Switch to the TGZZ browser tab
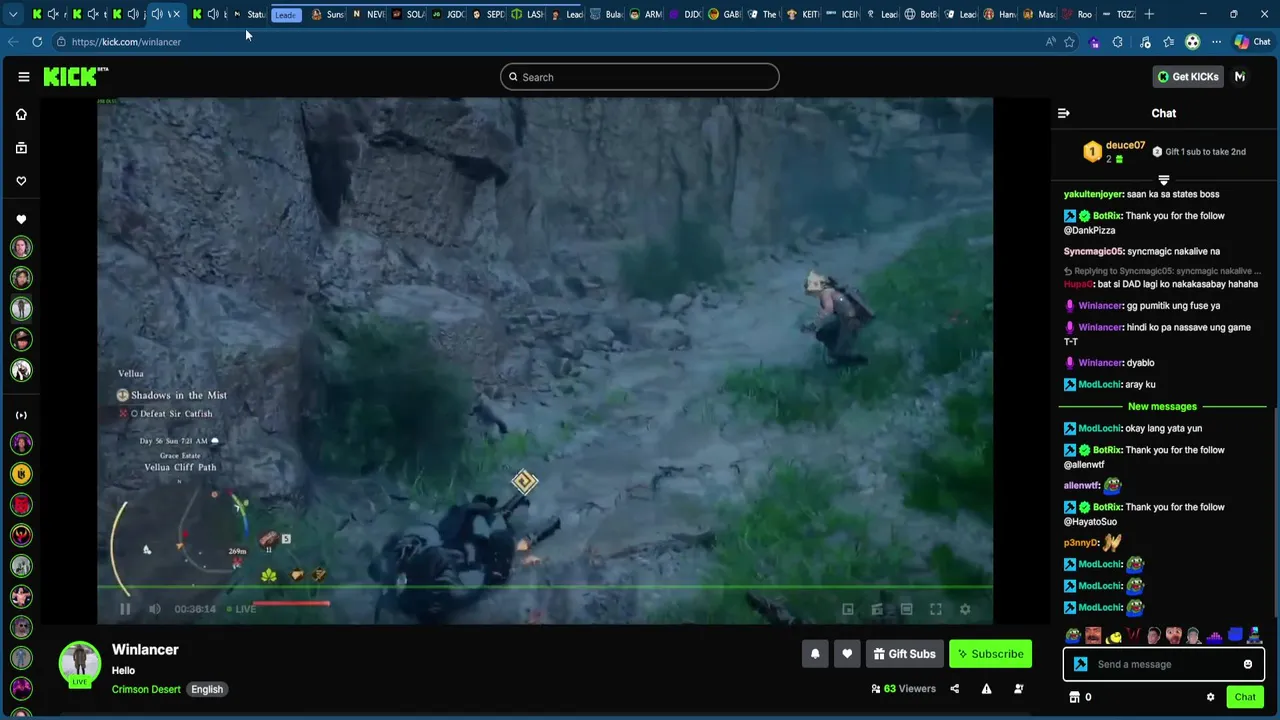Image resolution: width=1280 pixels, height=720 pixels. [x=1117, y=14]
